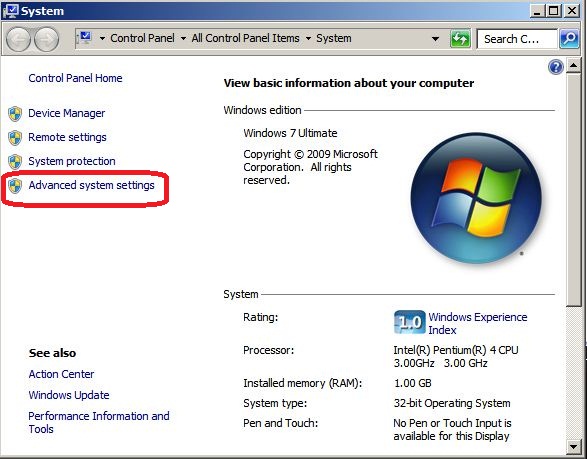Image resolution: width=587 pixels, height=459 pixels.
Task: Minimize the System window
Action: tap(538, 10)
